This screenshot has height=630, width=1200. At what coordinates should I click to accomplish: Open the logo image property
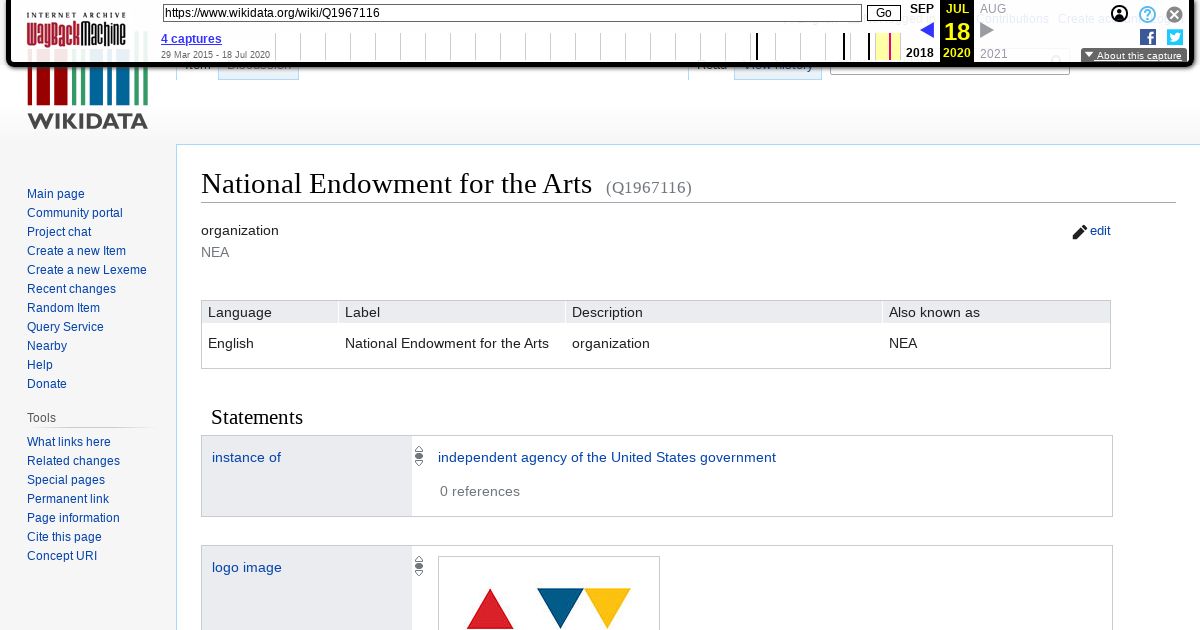coord(247,567)
